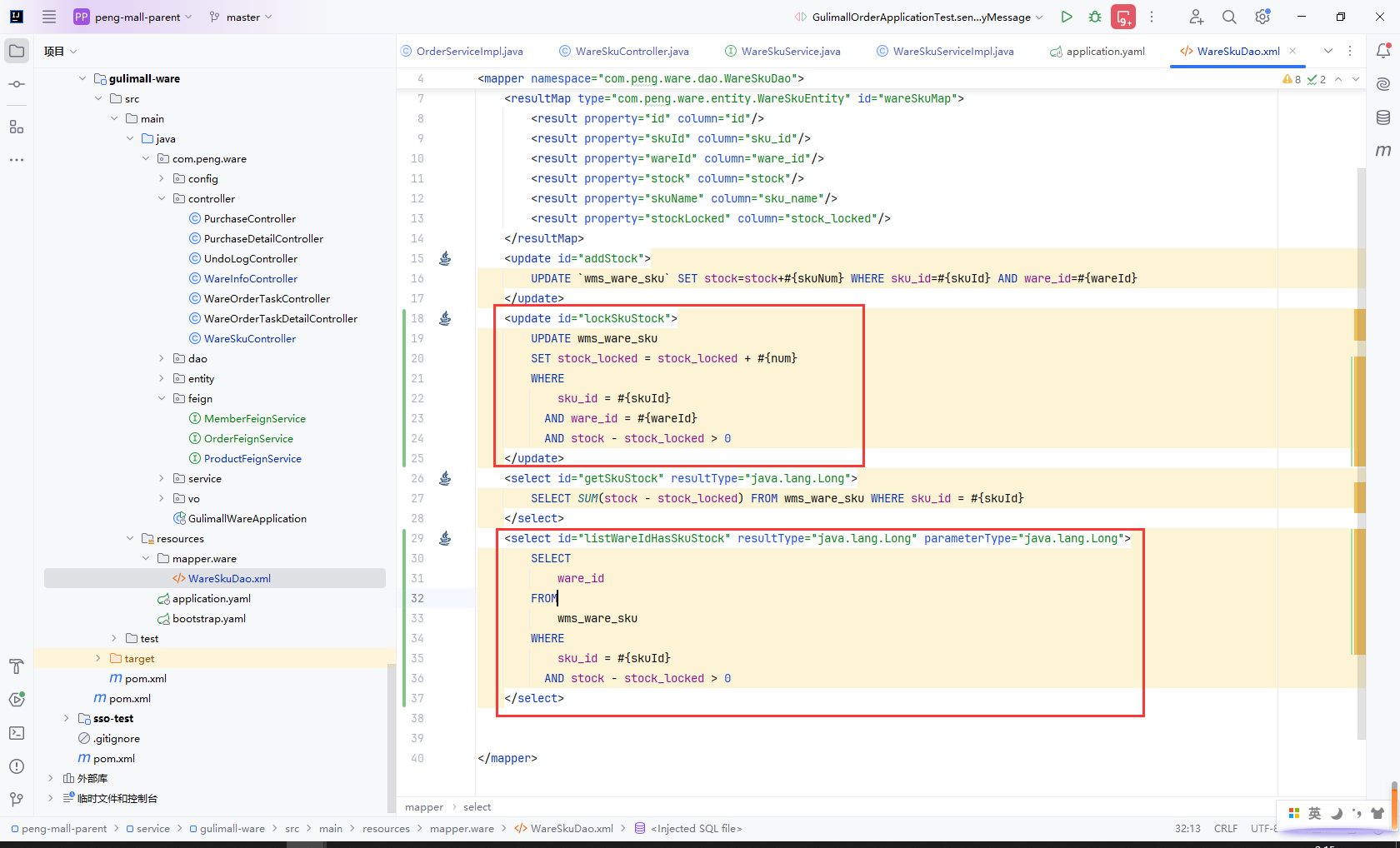Screen dimensions: 1400x848
Task: Click gutter mapper icon on line 15
Action: [445, 258]
